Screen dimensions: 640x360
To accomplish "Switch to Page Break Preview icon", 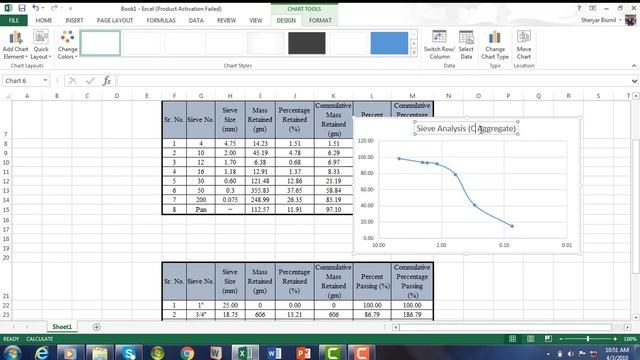I will 548,339.
